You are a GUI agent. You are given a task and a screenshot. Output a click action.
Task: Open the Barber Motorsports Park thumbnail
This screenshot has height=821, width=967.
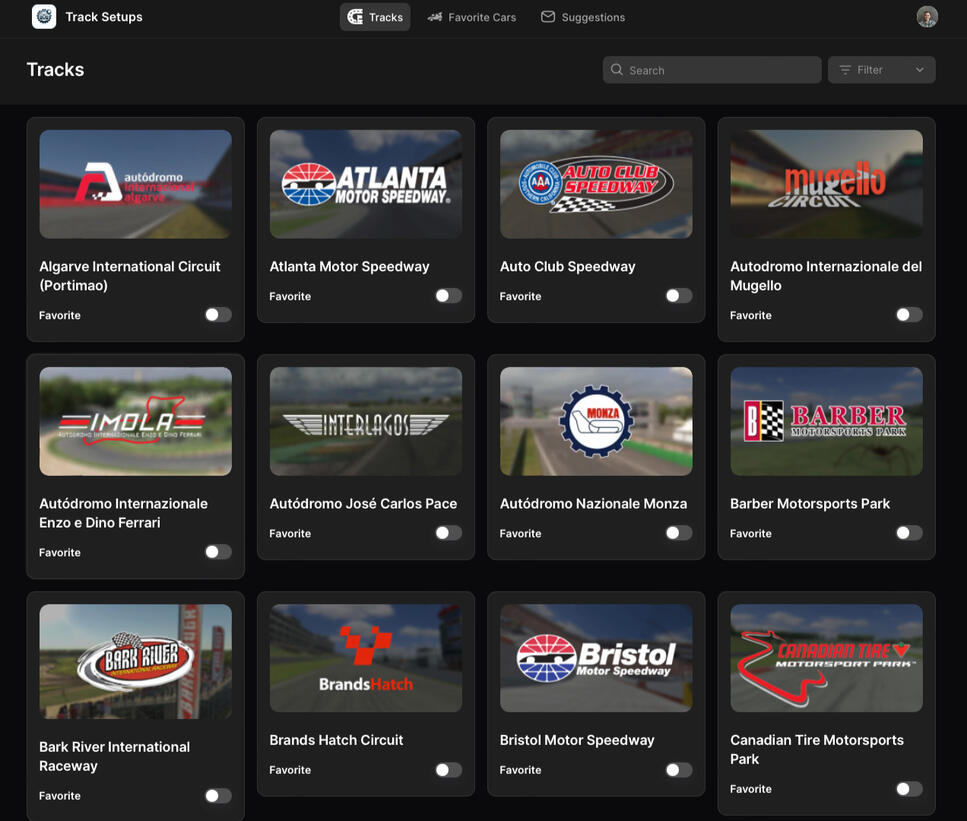point(826,421)
